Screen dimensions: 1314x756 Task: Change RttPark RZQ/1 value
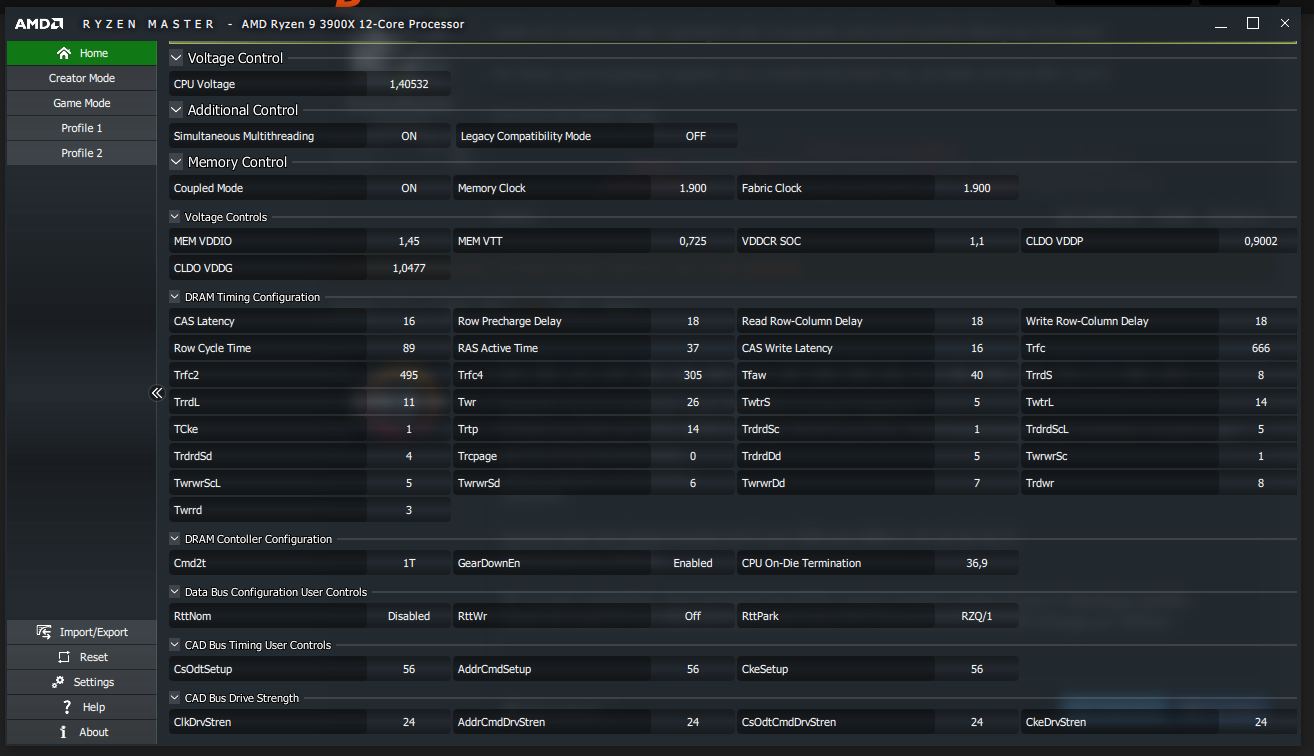coord(977,616)
